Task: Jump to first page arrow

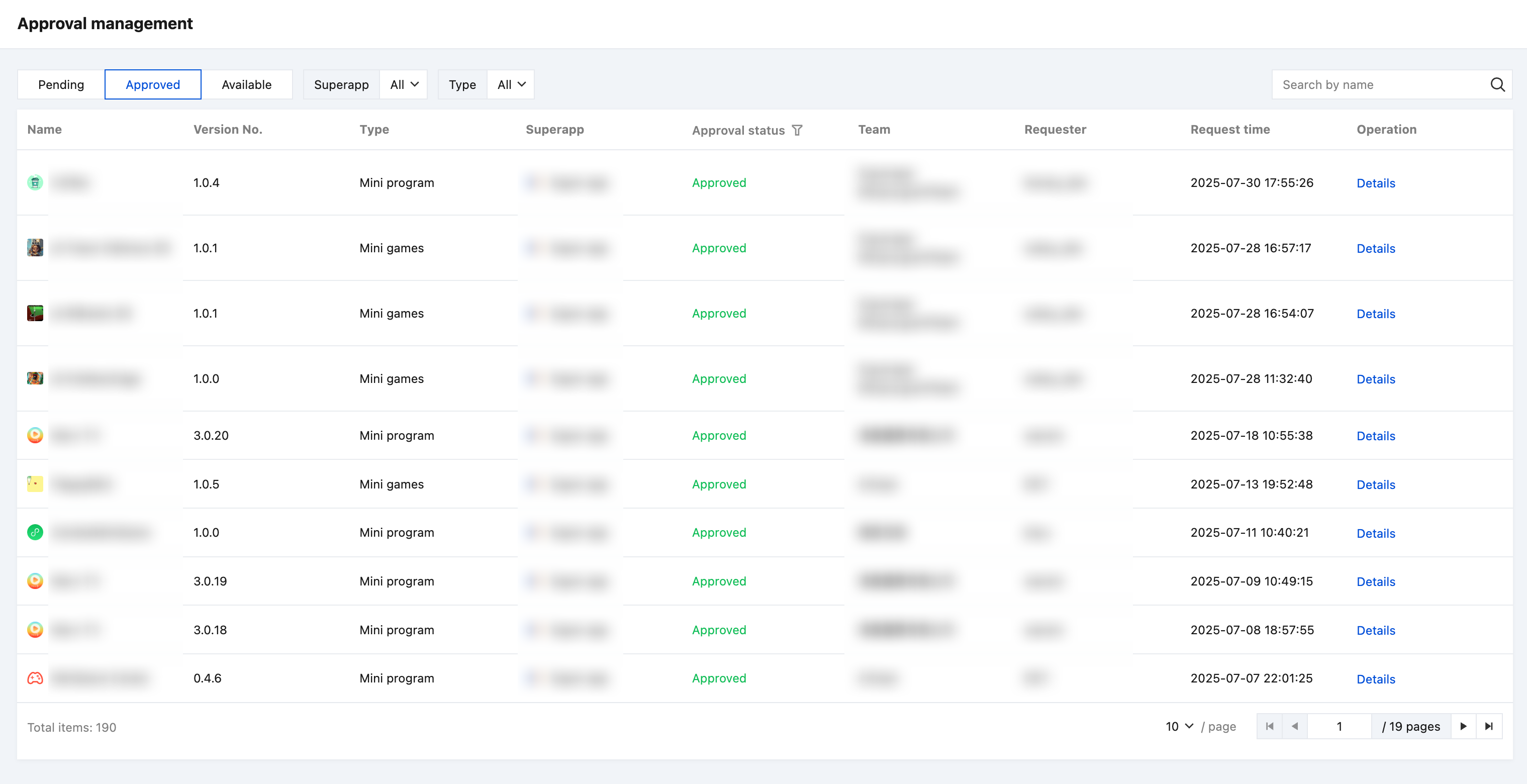Action: [x=1269, y=727]
